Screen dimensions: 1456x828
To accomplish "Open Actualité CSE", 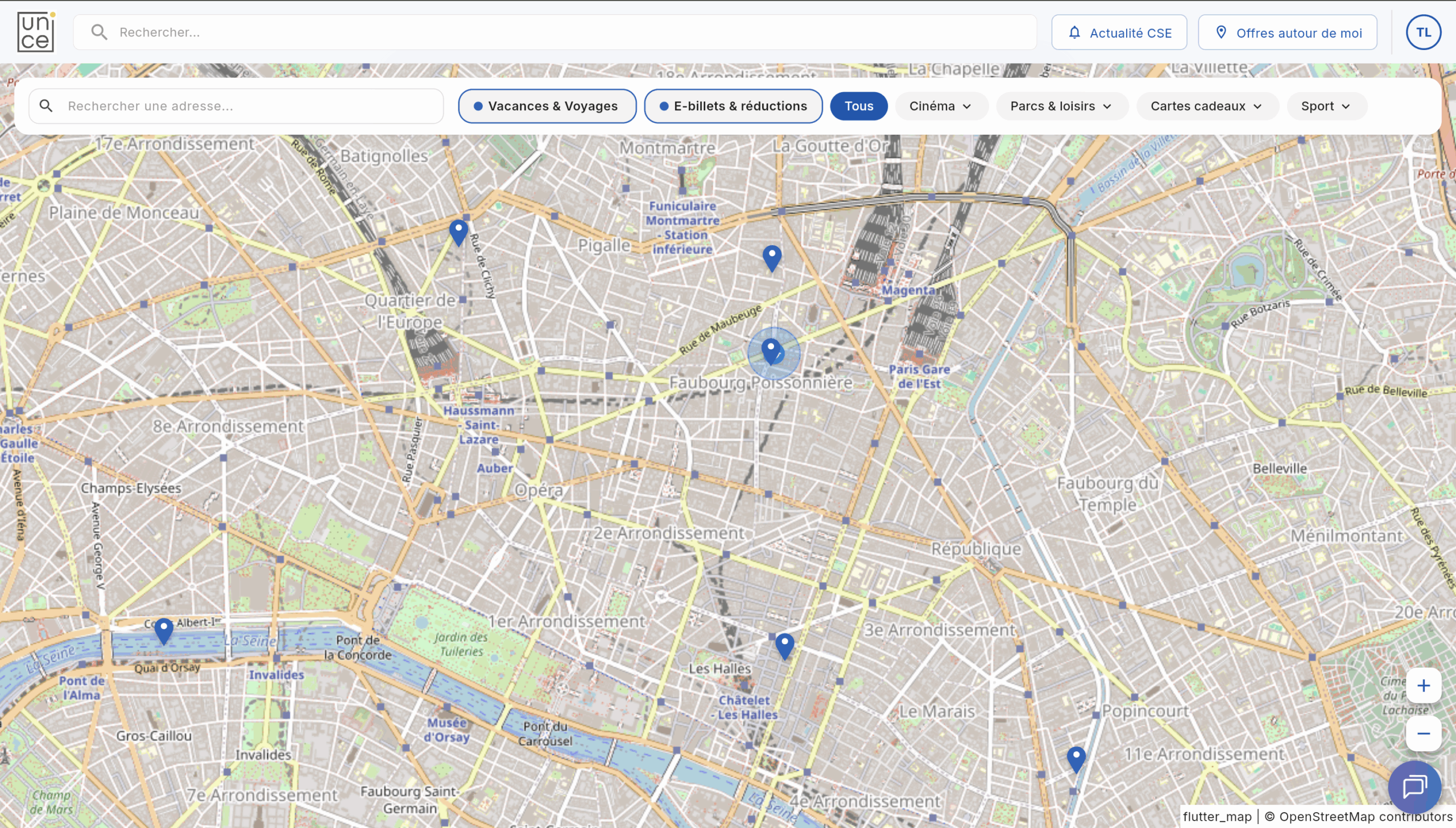I will 1119,32.
